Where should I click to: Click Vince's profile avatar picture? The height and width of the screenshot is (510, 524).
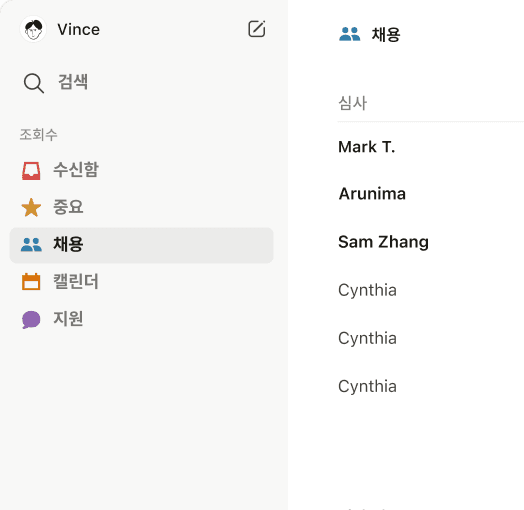point(33,29)
